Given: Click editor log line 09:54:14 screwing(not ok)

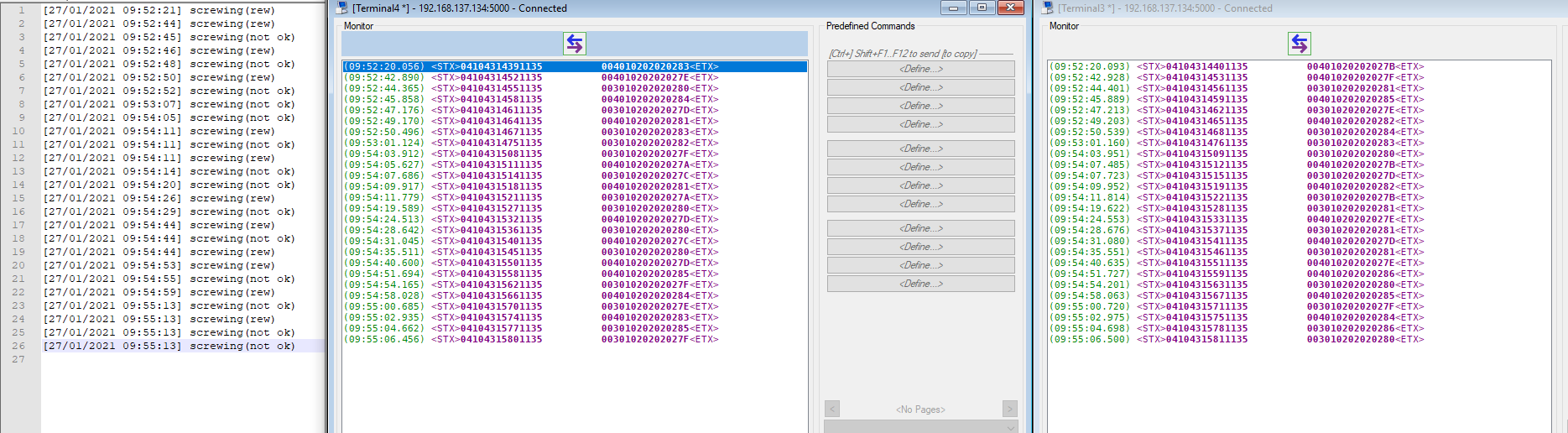Looking at the screenshot, I should (169, 171).
